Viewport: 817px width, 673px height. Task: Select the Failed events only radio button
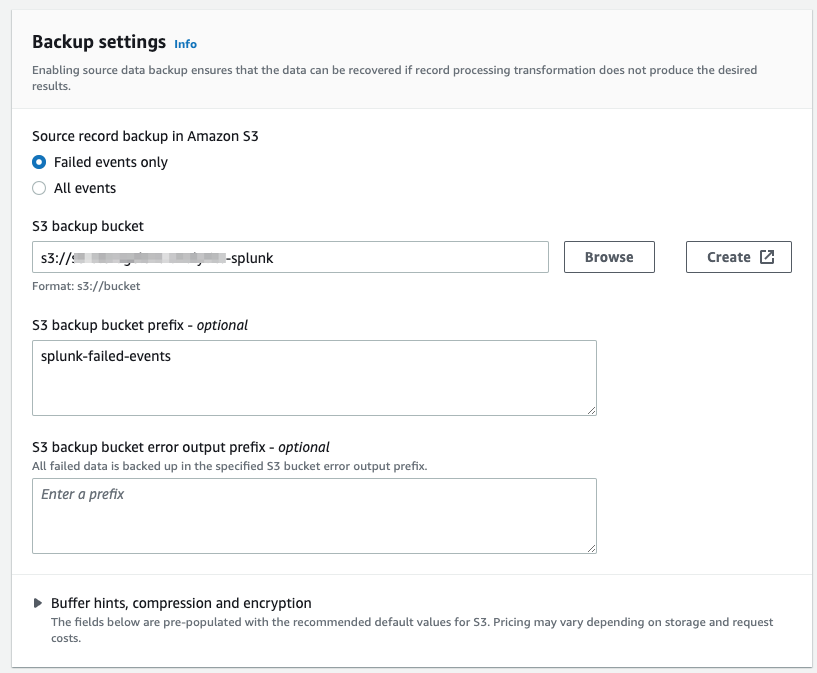point(39,162)
